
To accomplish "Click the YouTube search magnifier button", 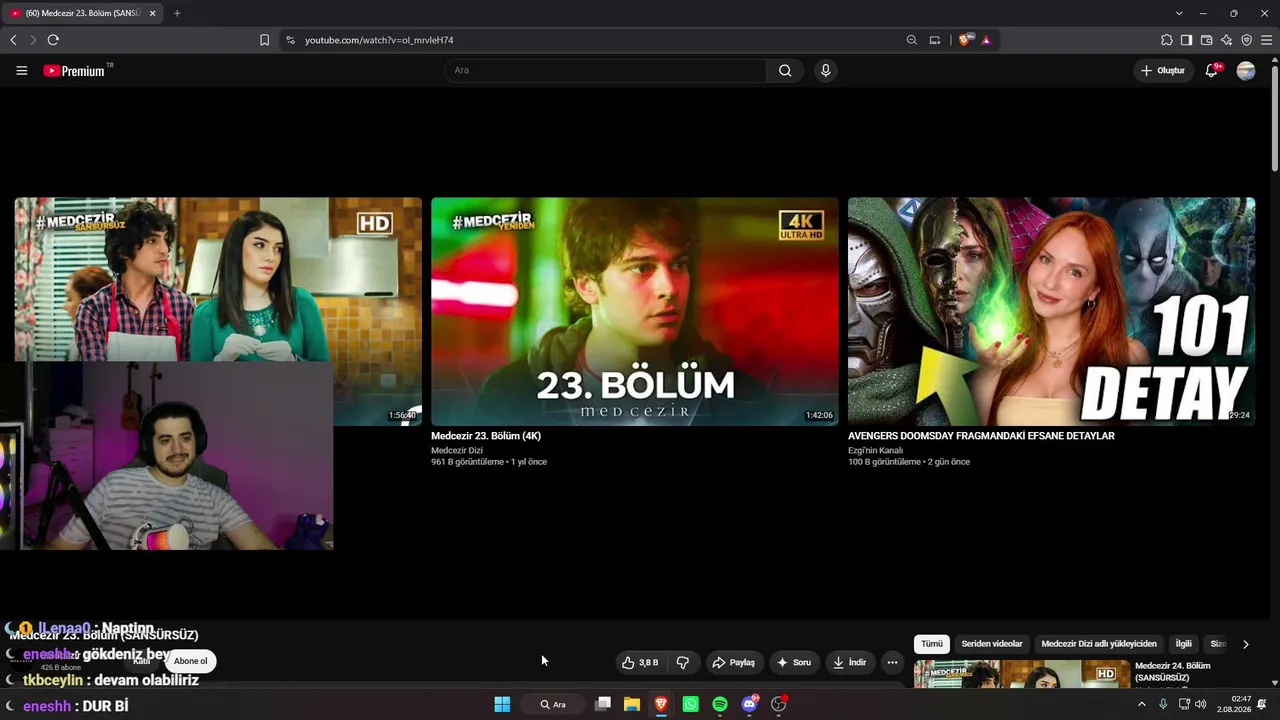I will (785, 71).
